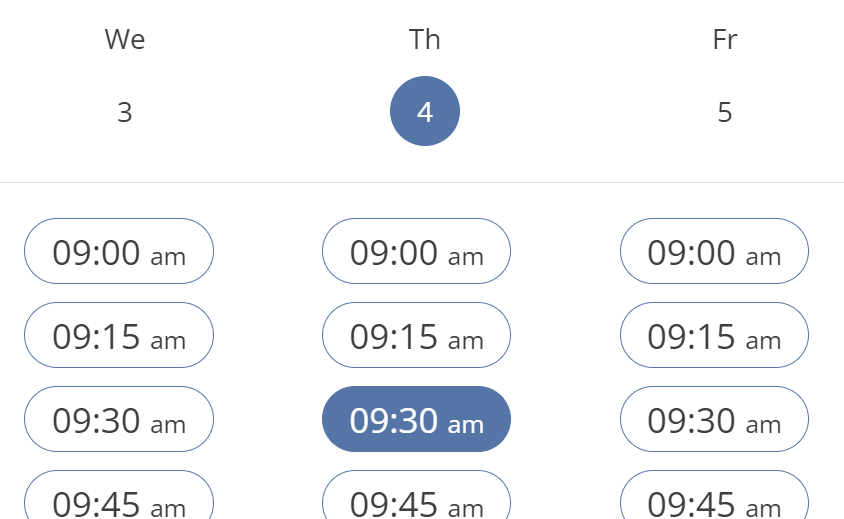This screenshot has height=519, width=844.
Task: Pick the 09:45 am slot under Thursday
Action: [416, 498]
